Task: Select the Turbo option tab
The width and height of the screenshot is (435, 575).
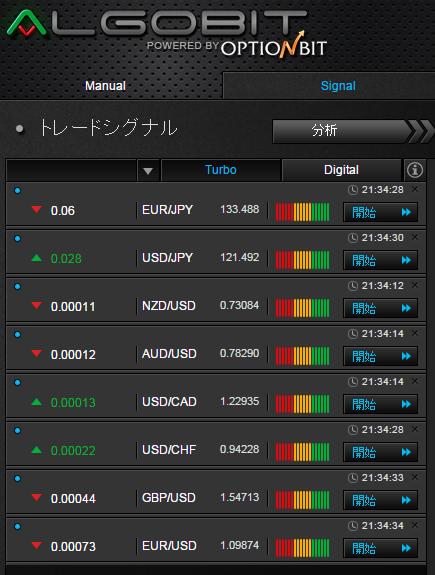Action: (220, 170)
